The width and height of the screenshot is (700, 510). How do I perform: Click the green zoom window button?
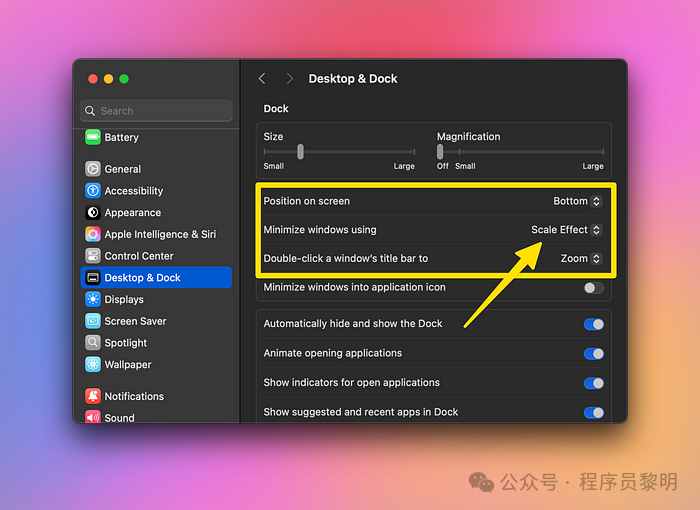point(124,79)
